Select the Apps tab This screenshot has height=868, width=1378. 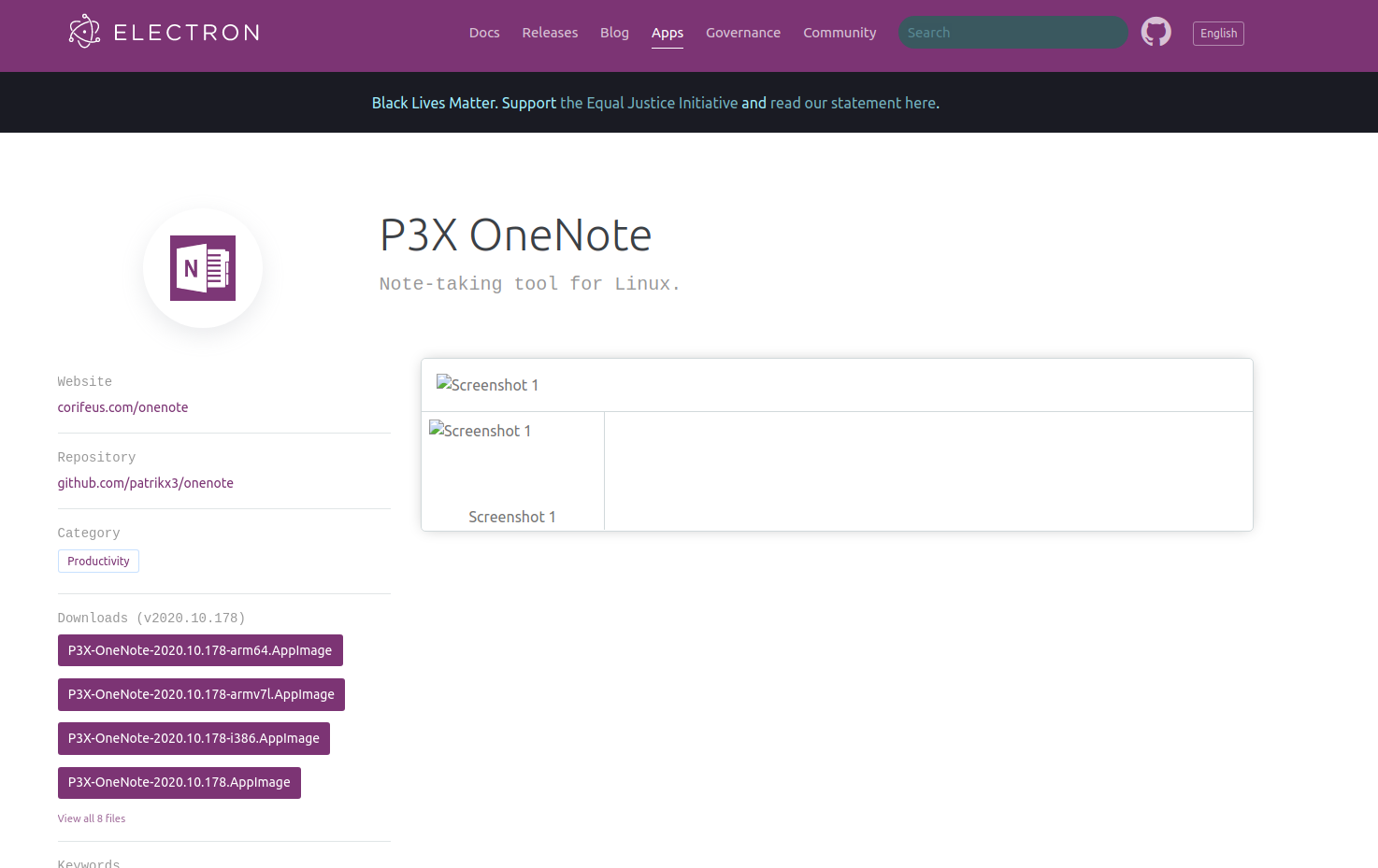(x=667, y=33)
